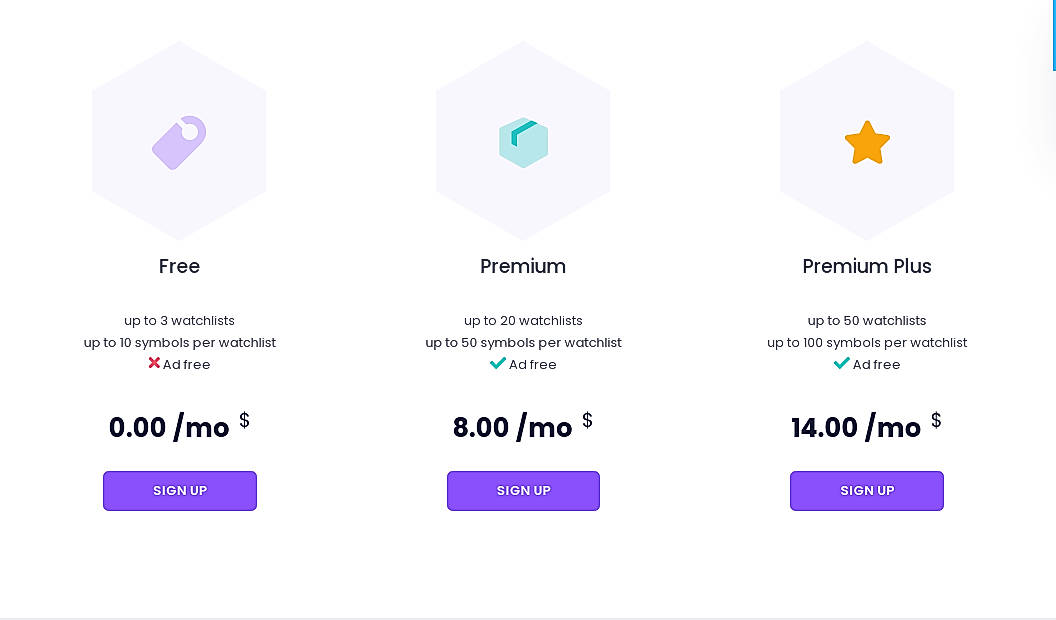Sign up for the Free plan
Viewport: 1056px width, 620px height.
point(179,491)
